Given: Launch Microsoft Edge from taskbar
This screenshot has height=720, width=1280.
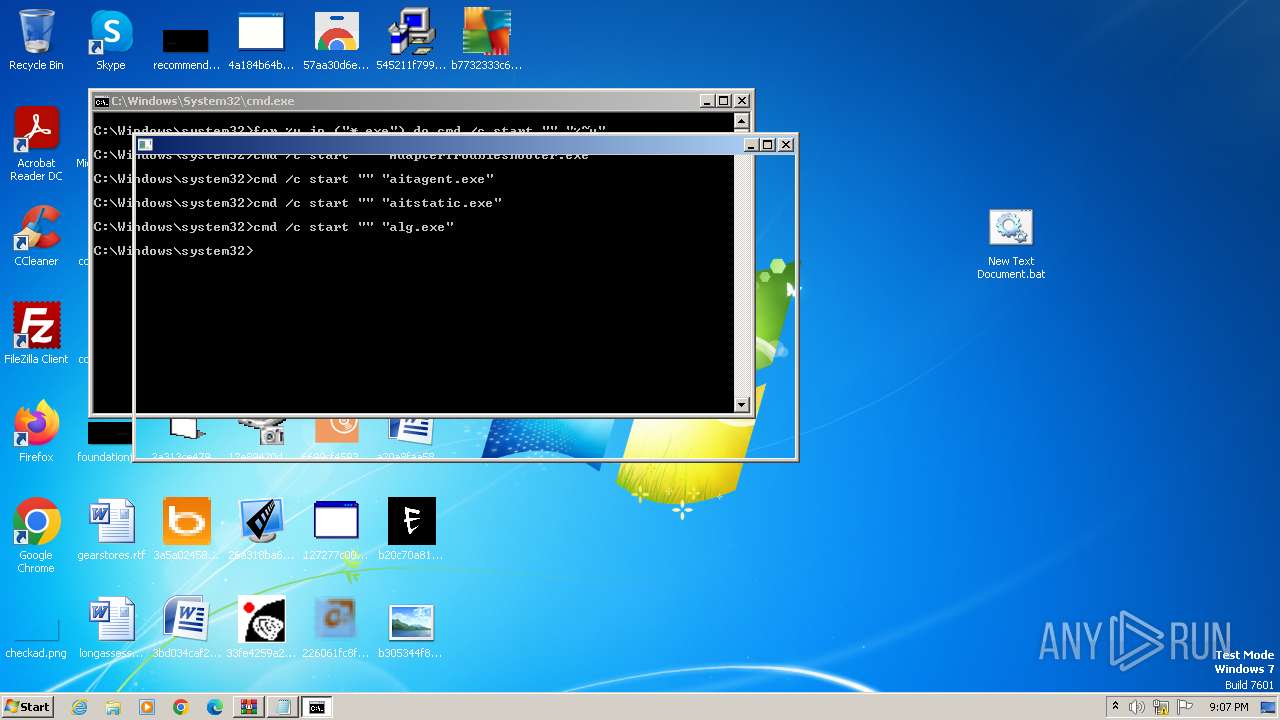Looking at the screenshot, I should tap(214, 707).
